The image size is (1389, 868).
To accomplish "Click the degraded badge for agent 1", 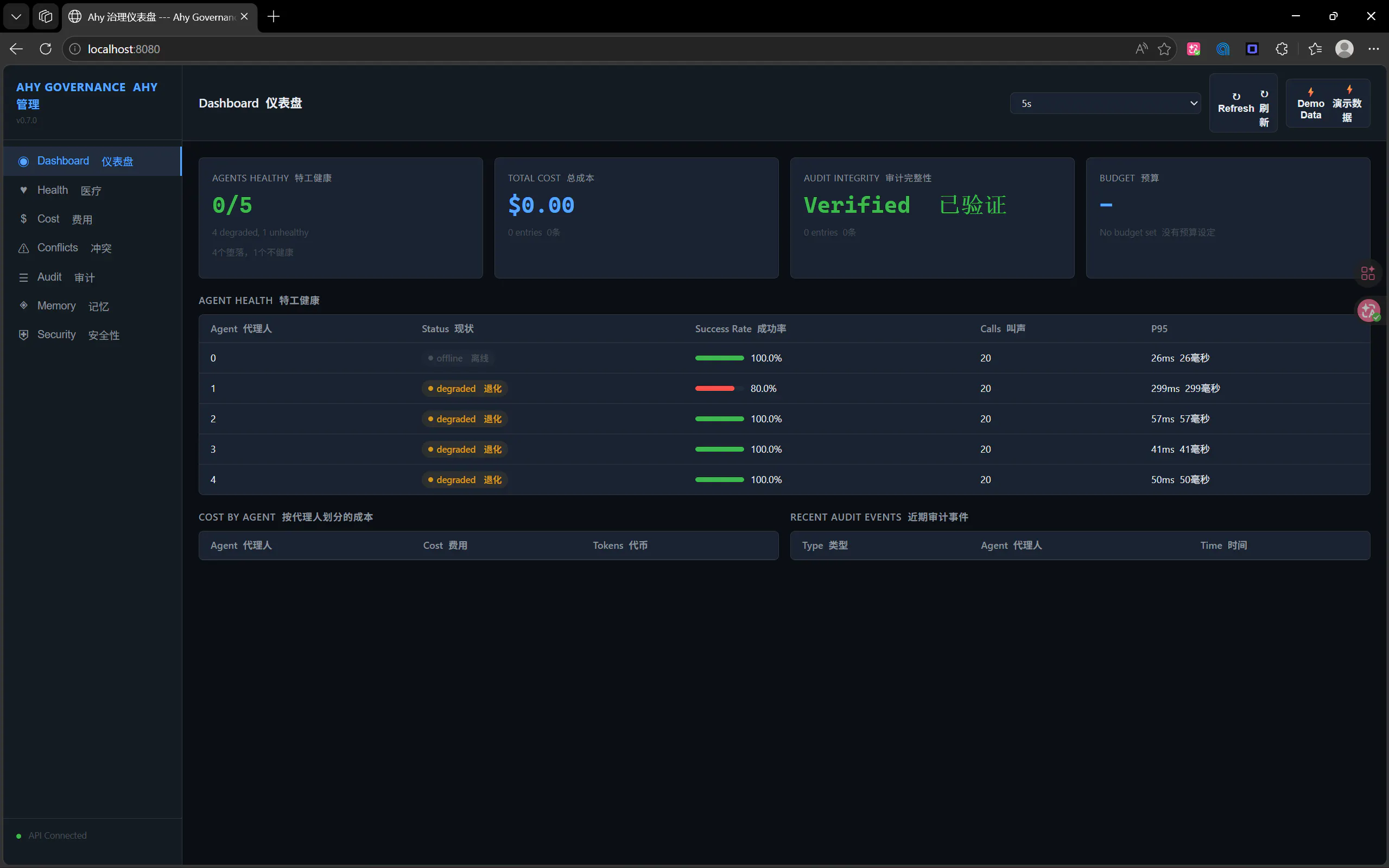I will pyautogui.click(x=464, y=389).
